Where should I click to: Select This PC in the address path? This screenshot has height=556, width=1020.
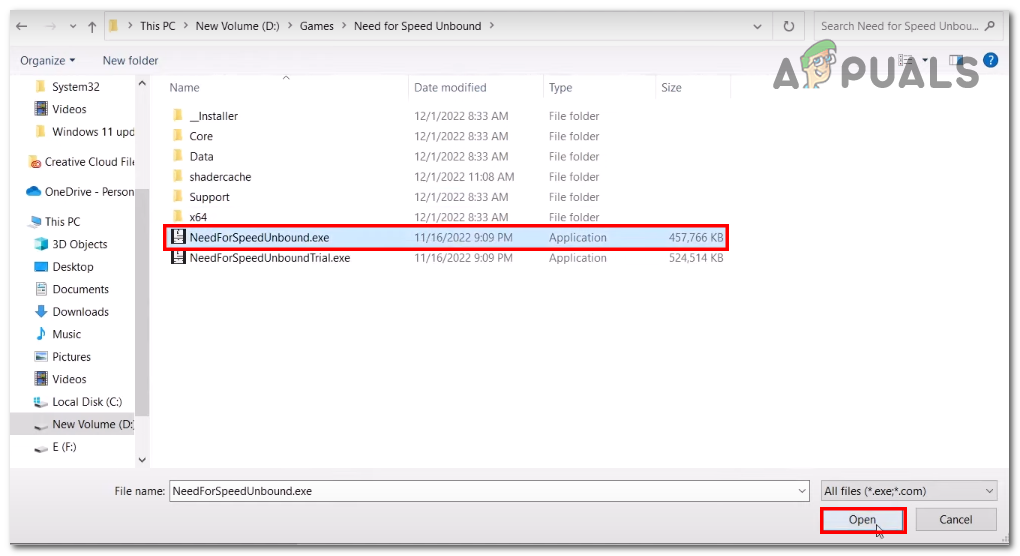point(157,26)
